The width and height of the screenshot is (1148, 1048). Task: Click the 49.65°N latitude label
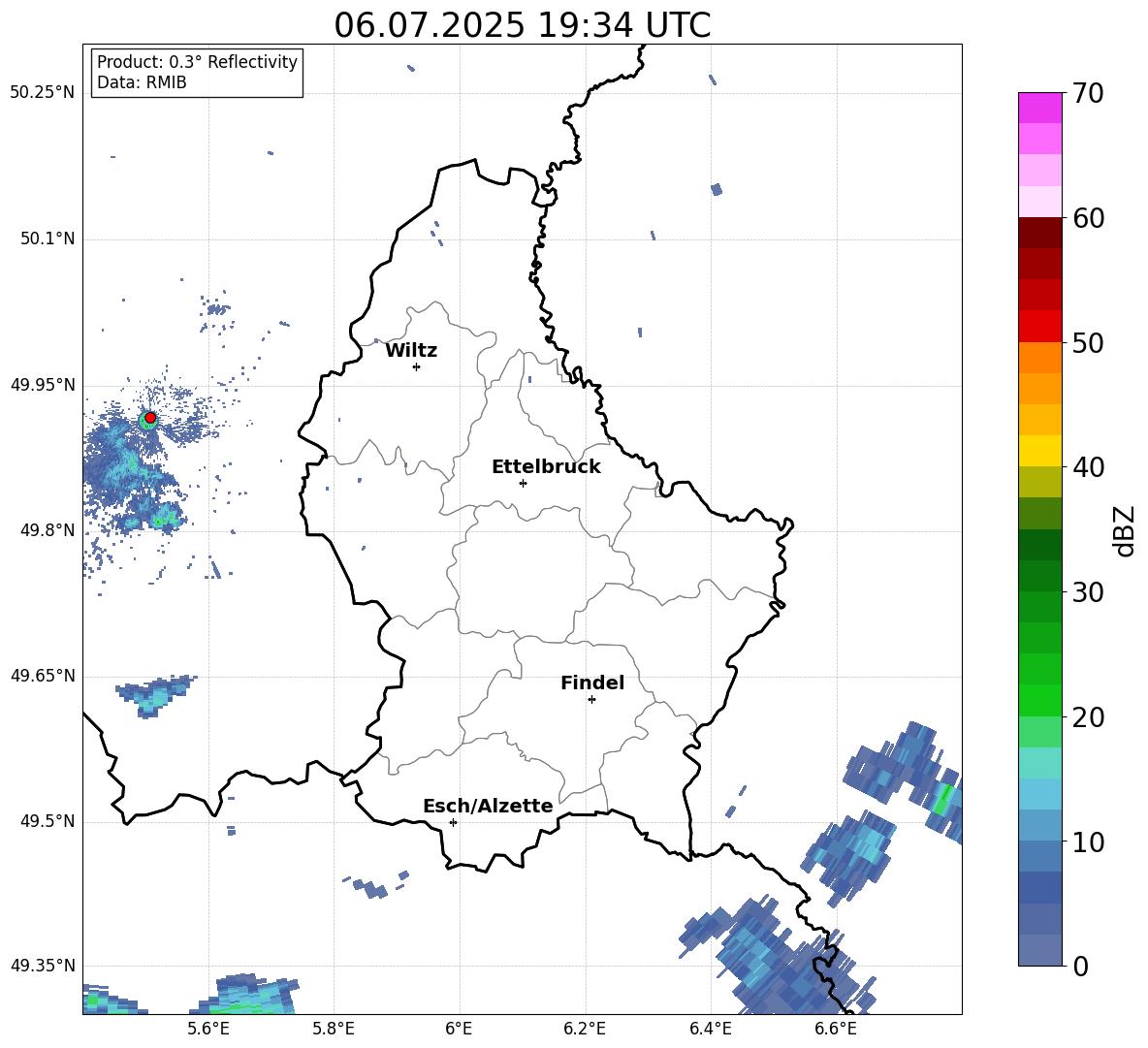coord(43,675)
